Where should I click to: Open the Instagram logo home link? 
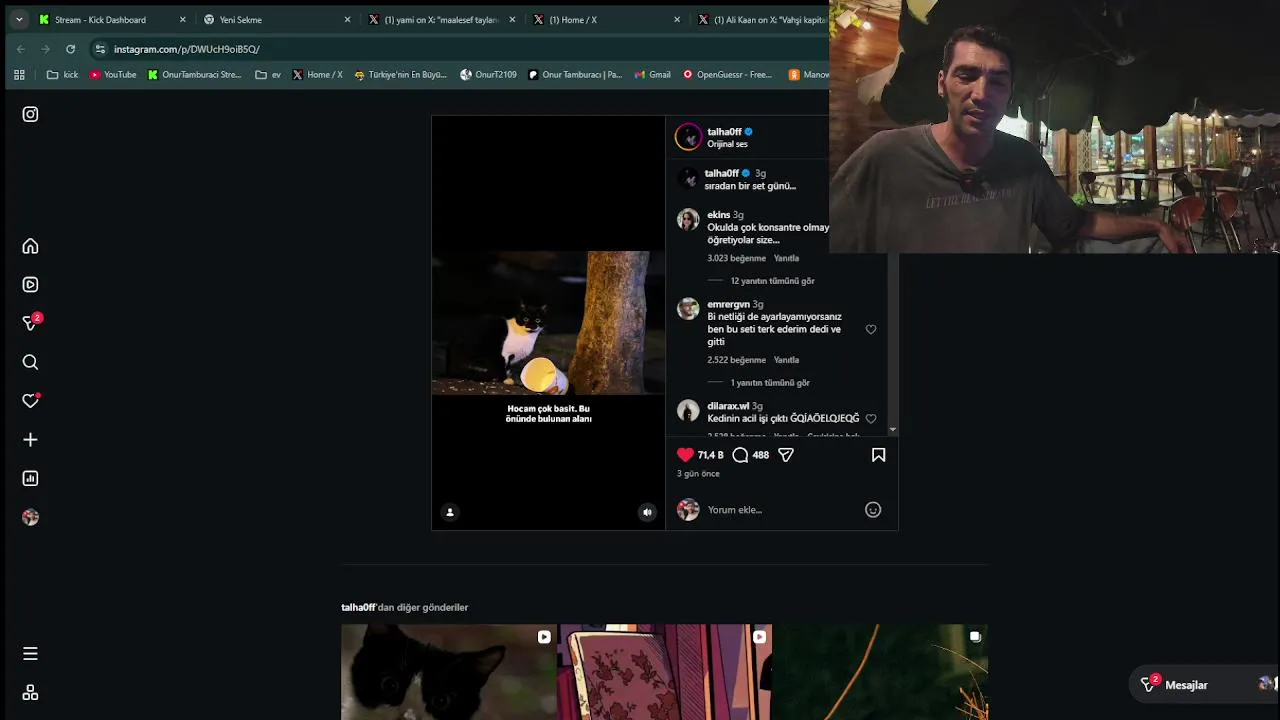pos(30,114)
